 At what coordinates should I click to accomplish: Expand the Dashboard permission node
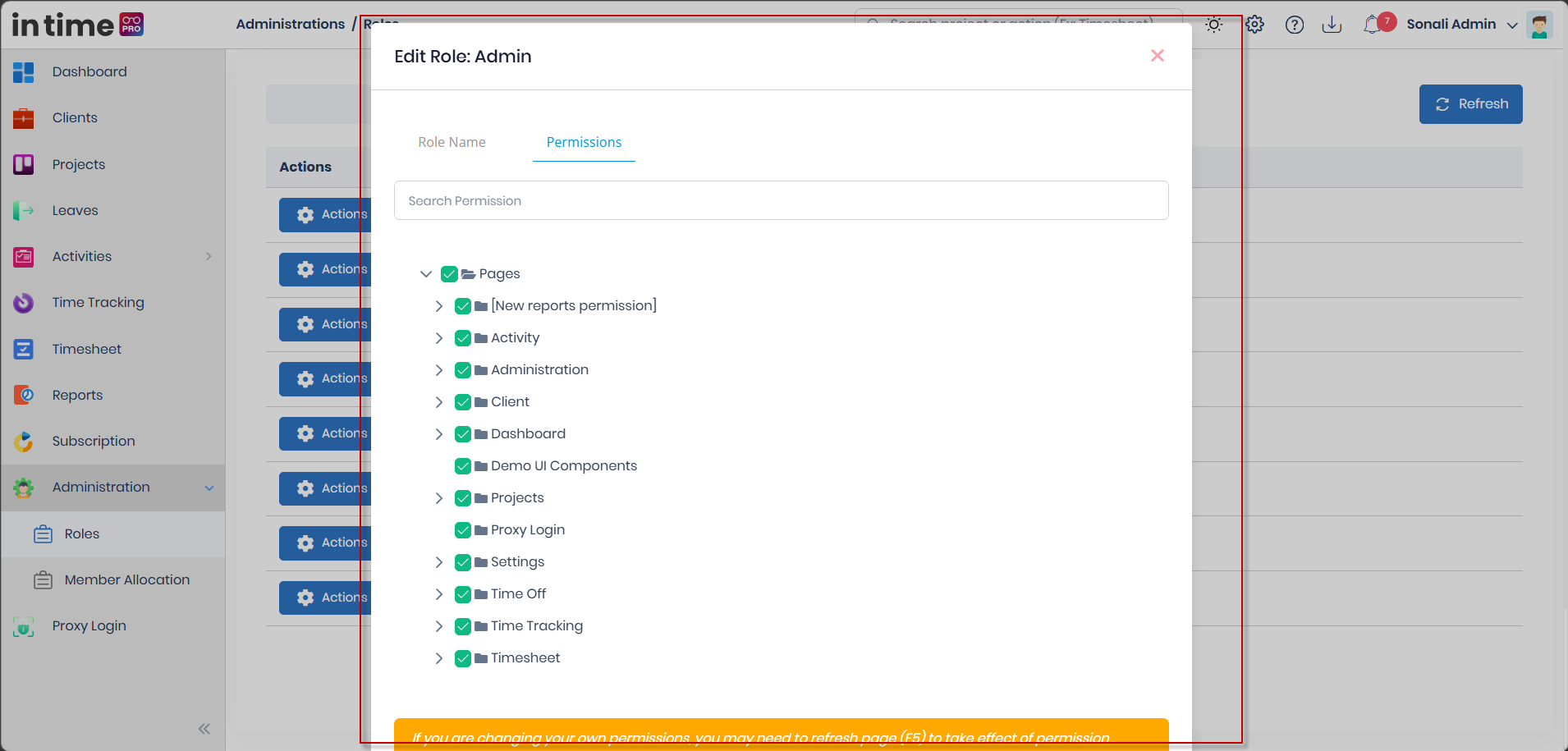tap(439, 434)
